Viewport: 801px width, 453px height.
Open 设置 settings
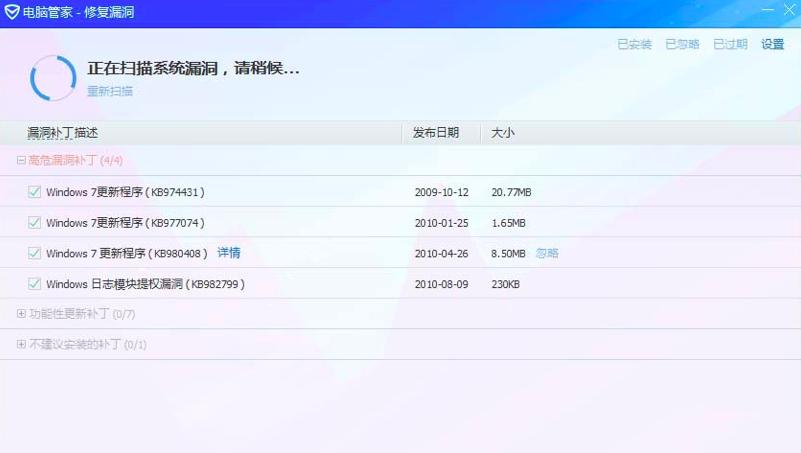point(772,44)
